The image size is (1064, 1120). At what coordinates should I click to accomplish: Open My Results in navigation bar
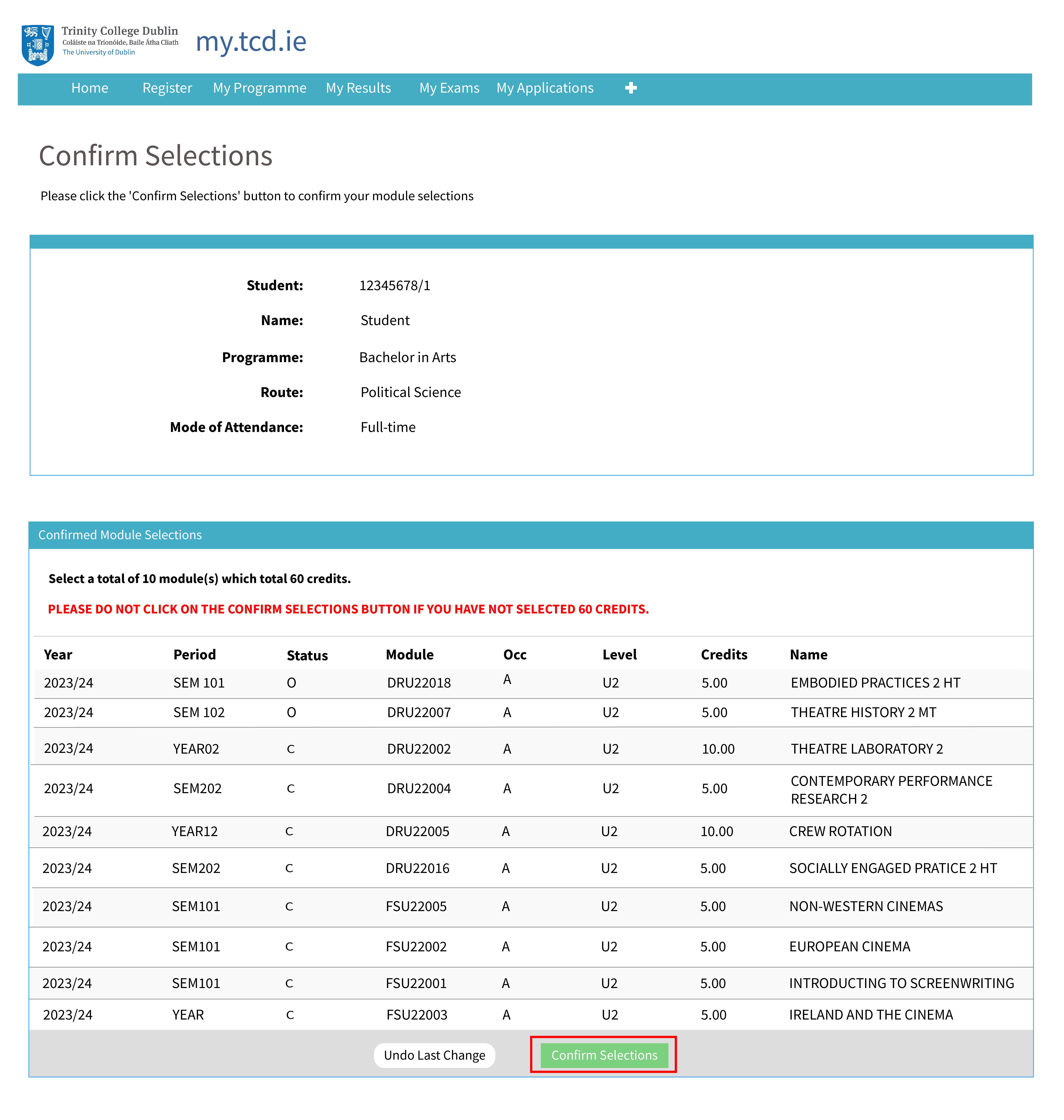pos(358,88)
